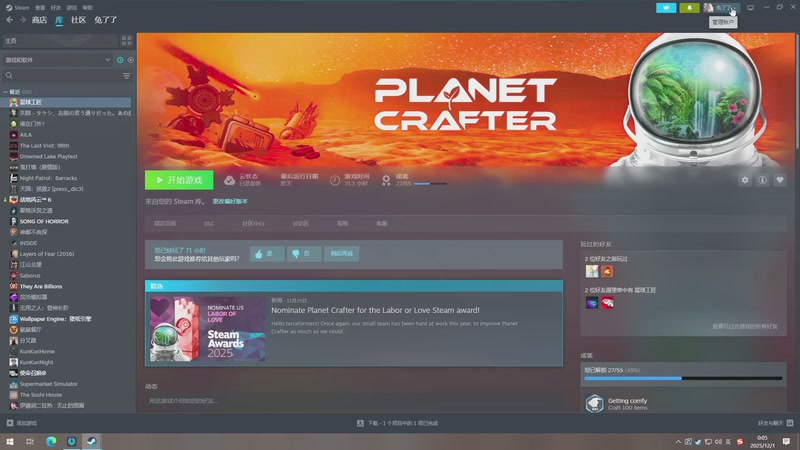The image size is (800, 450).
Task: Open advanced filter options icon
Action: tap(127, 76)
